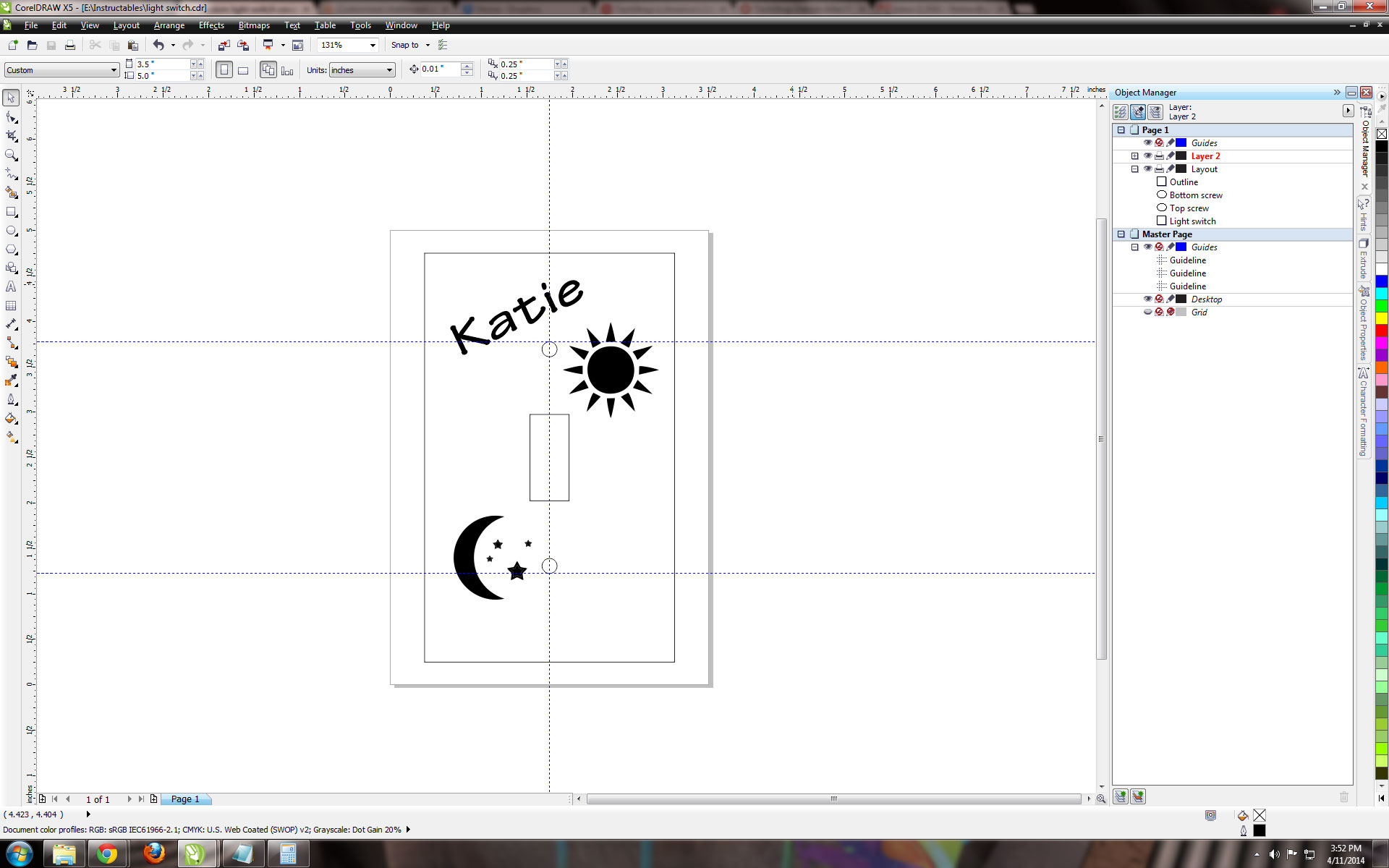Open the zoom level dropdown
This screenshot has height=868, width=1389.
click(x=373, y=45)
